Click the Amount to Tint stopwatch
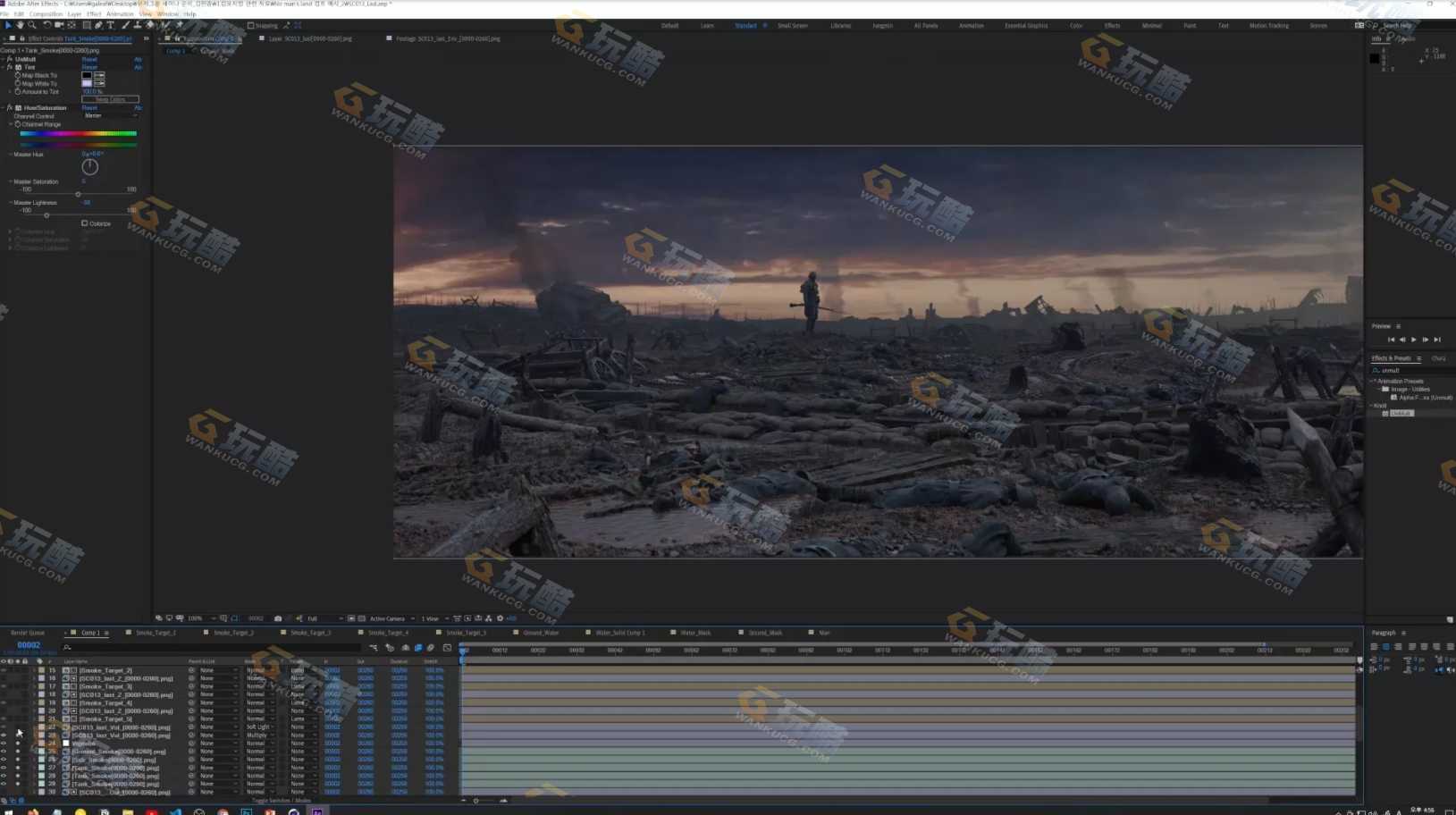The image size is (1456, 815). [x=17, y=91]
